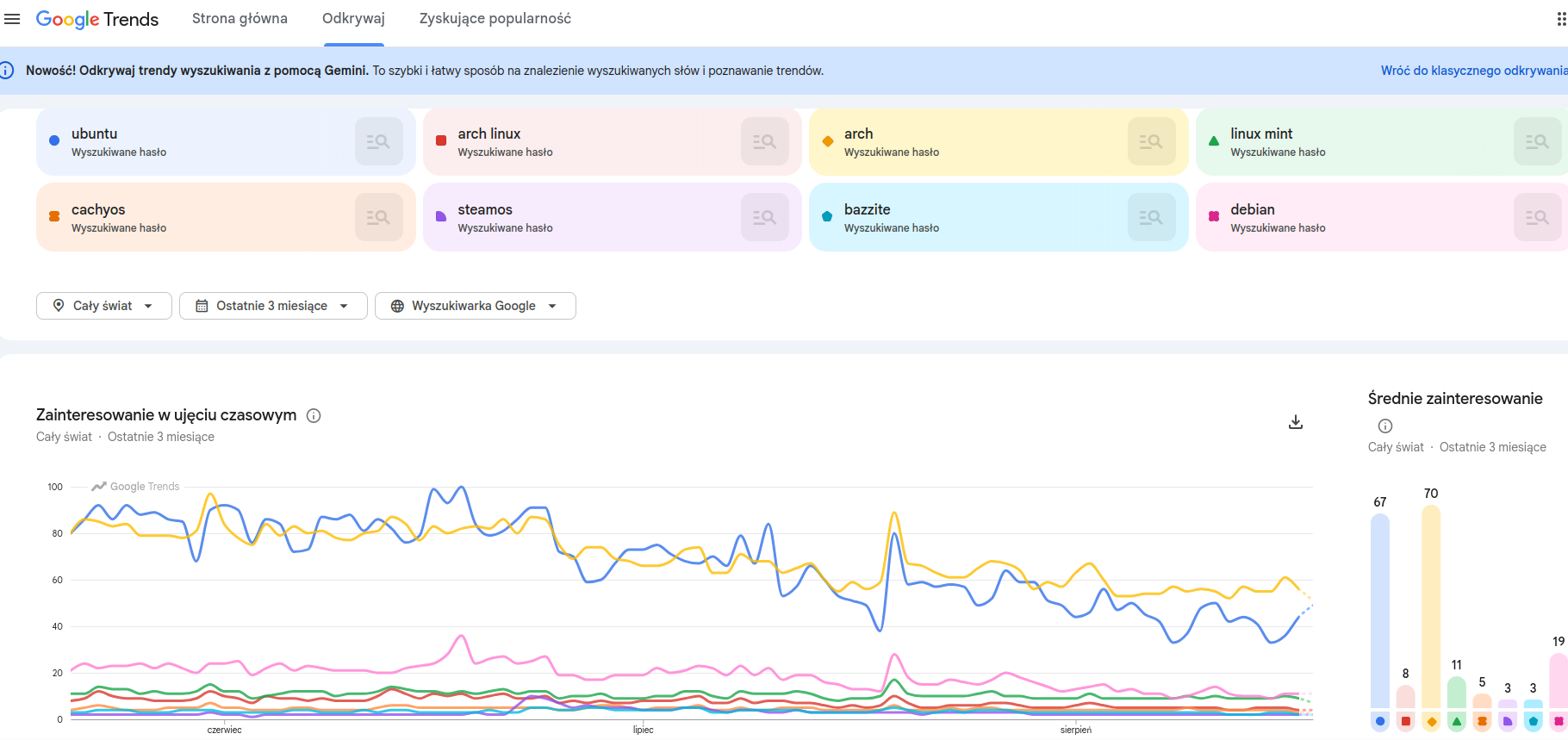Switch to Strona główna tab
Screen dimensions: 1568x740
point(240,19)
